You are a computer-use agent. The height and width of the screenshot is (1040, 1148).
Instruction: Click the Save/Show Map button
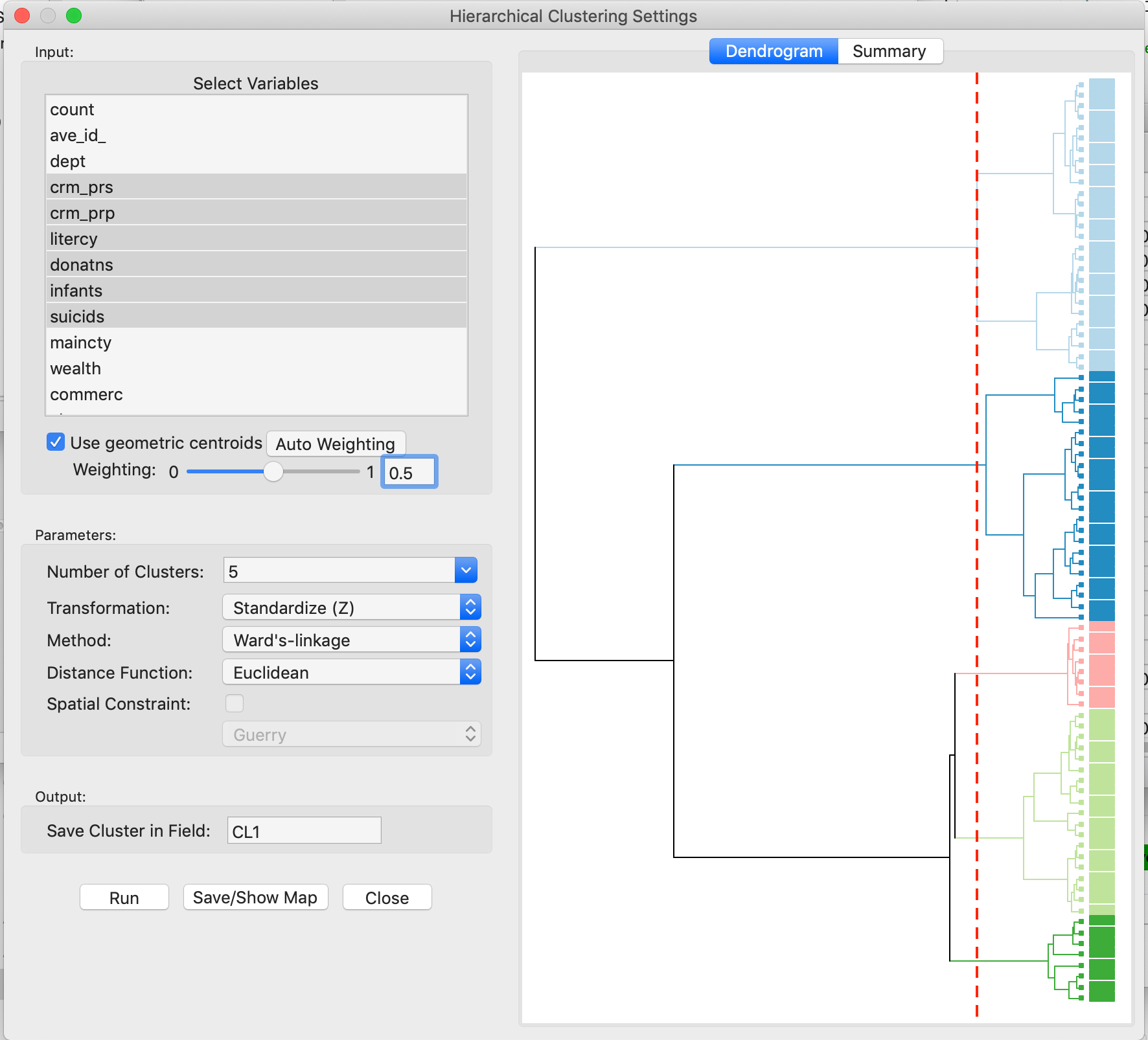coord(255,898)
